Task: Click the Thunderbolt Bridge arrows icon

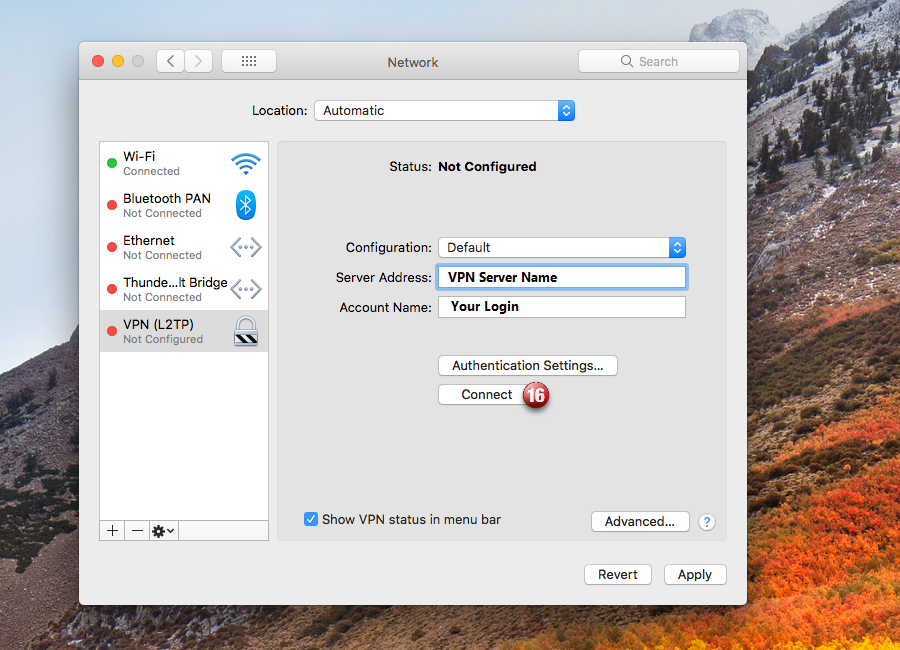Action: coord(246,289)
